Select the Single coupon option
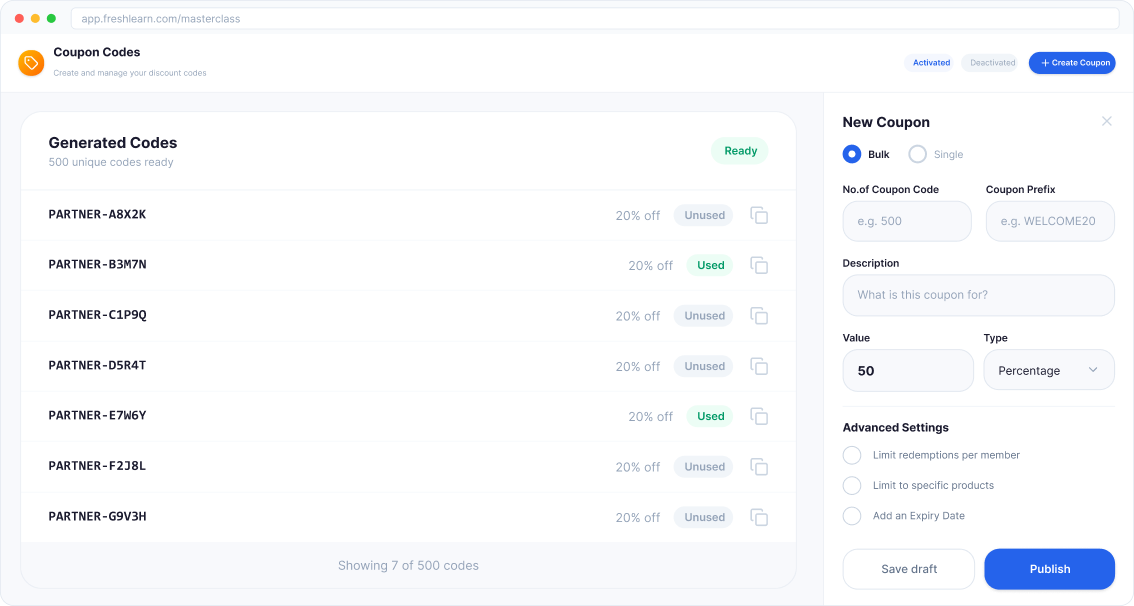The image size is (1134, 606). 917,154
